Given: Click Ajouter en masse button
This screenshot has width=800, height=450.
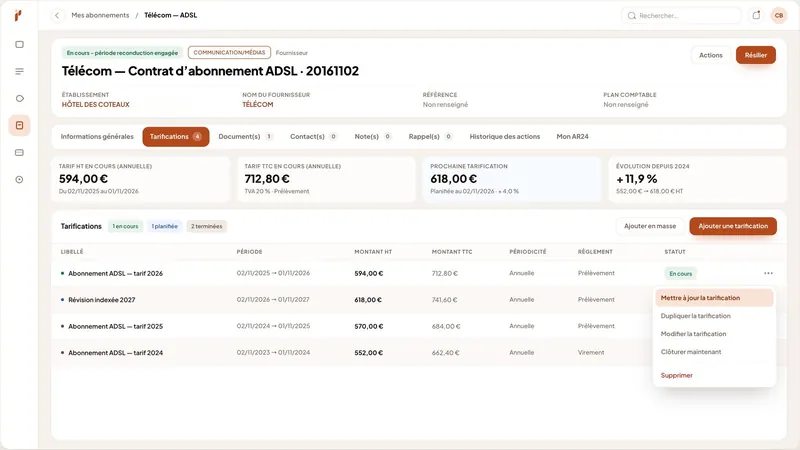Looking at the screenshot, I should [x=649, y=226].
